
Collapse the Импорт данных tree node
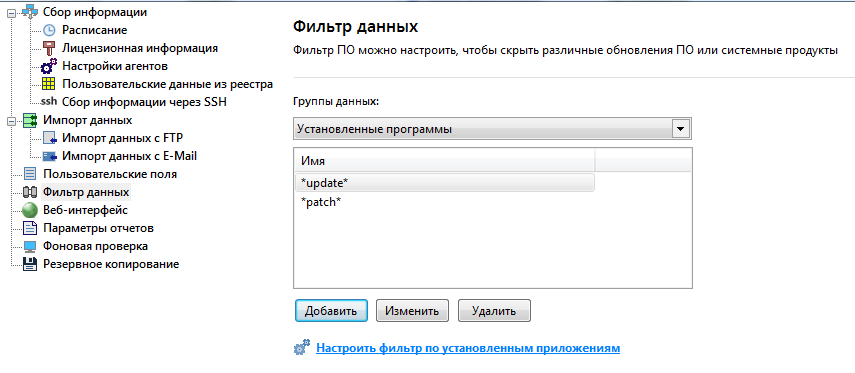pos(11,121)
